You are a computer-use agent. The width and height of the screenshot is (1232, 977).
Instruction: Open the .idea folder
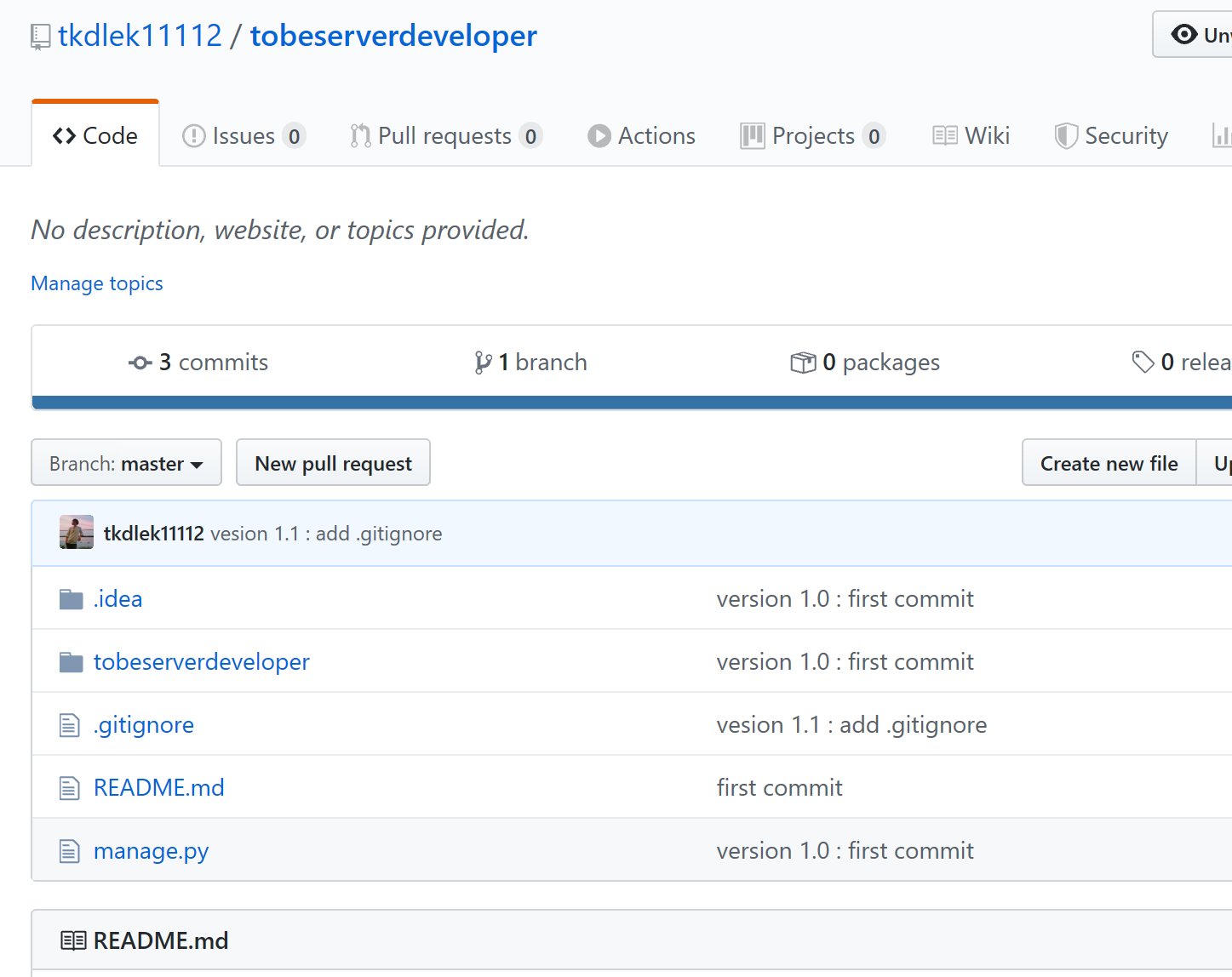tap(118, 599)
